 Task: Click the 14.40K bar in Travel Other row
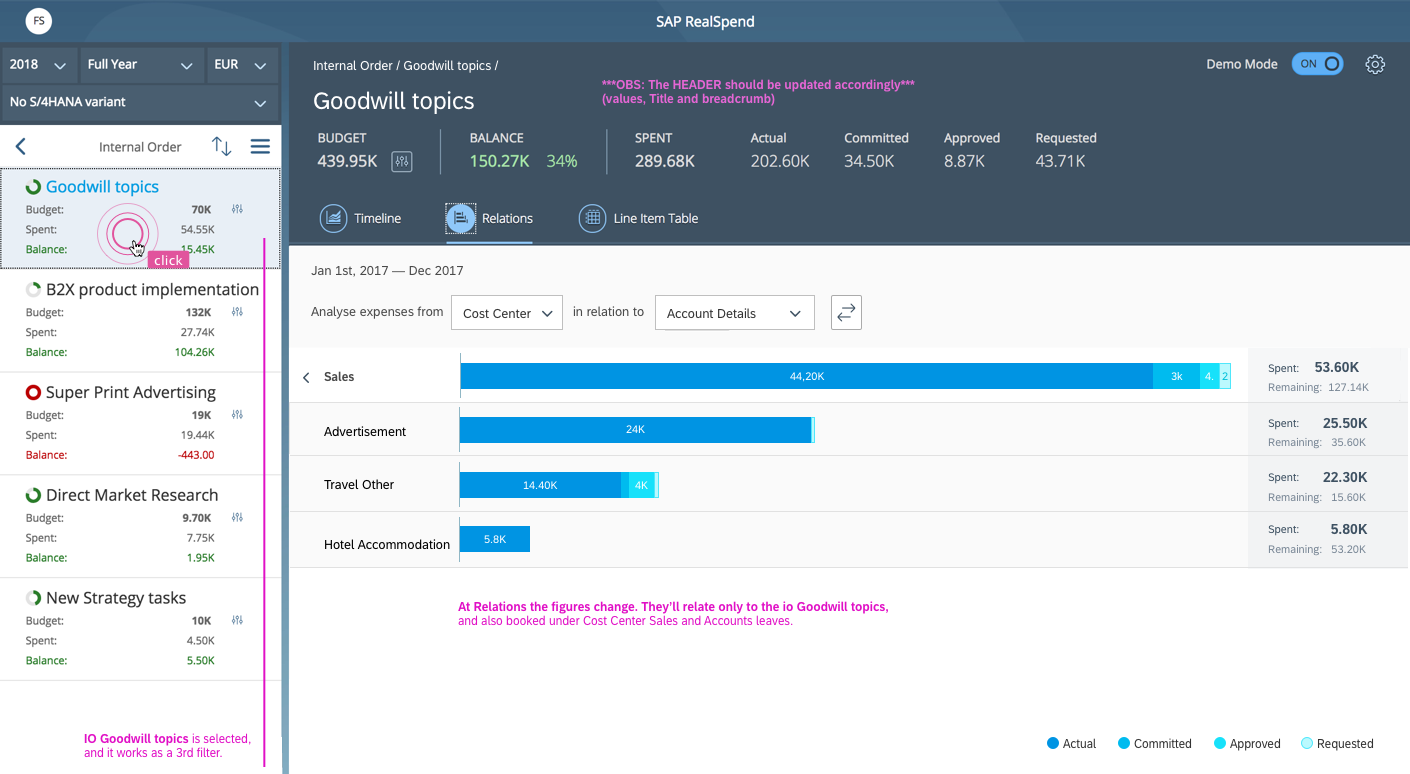(x=540, y=485)
